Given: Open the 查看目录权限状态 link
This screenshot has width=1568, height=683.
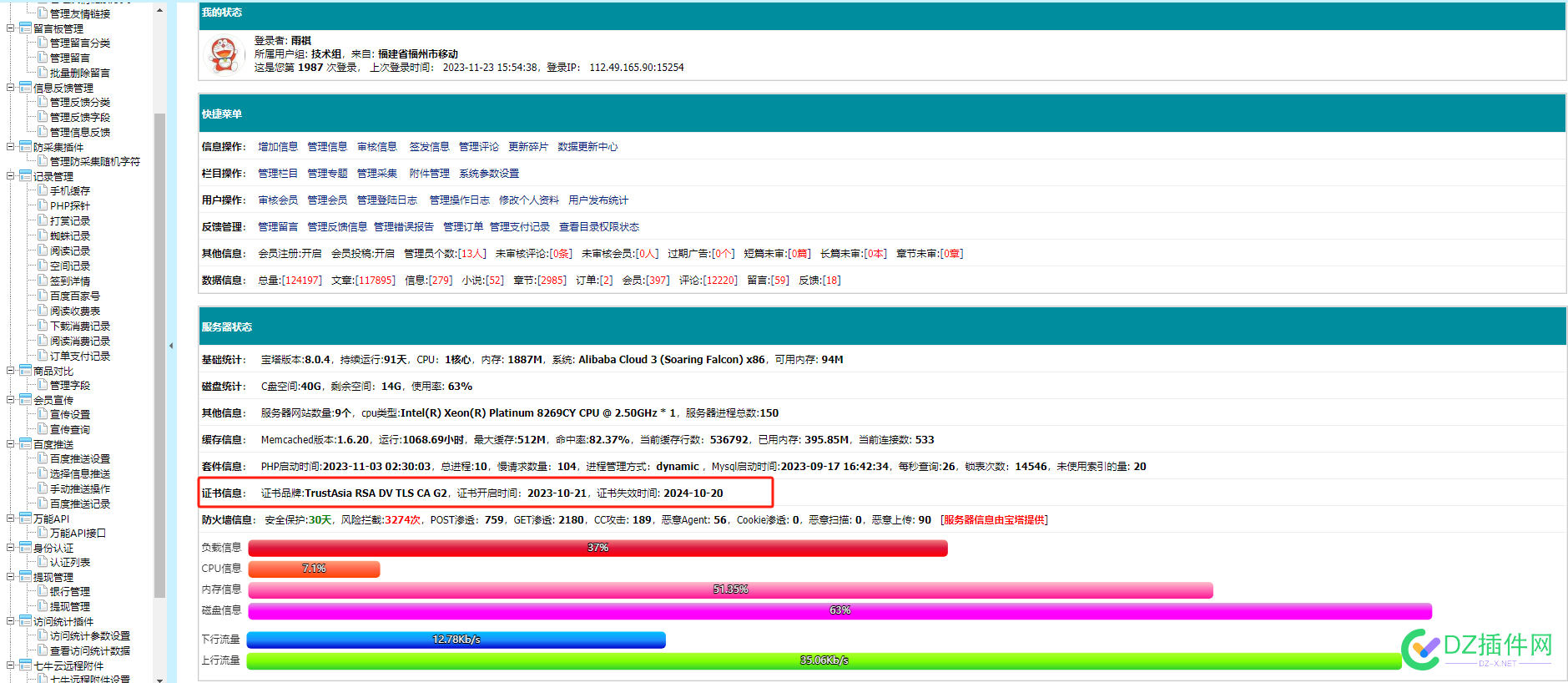Looking at the screenshot, I should coord(599,227).
